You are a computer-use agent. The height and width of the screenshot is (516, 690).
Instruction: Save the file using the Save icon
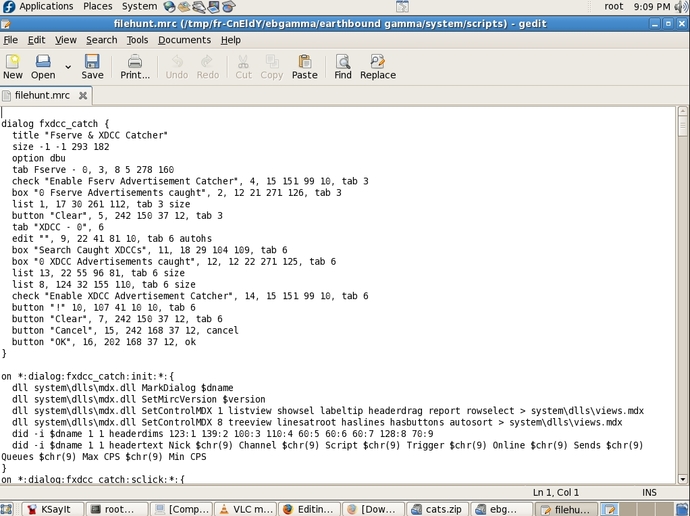tap(92, 67)
